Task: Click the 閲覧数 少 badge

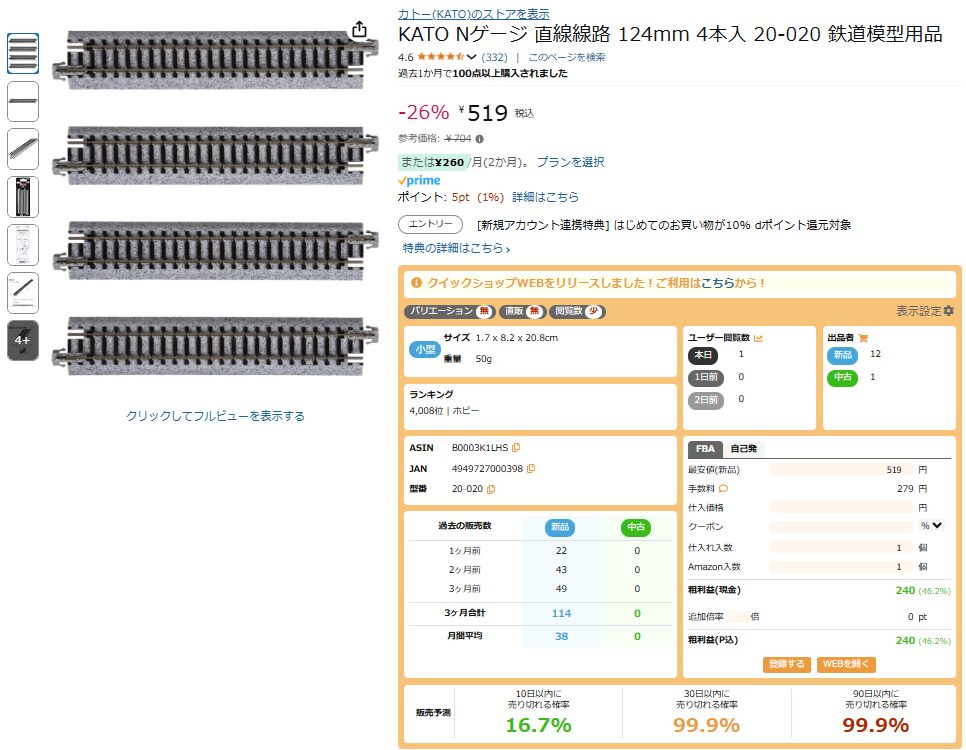Action: point(577,311)
